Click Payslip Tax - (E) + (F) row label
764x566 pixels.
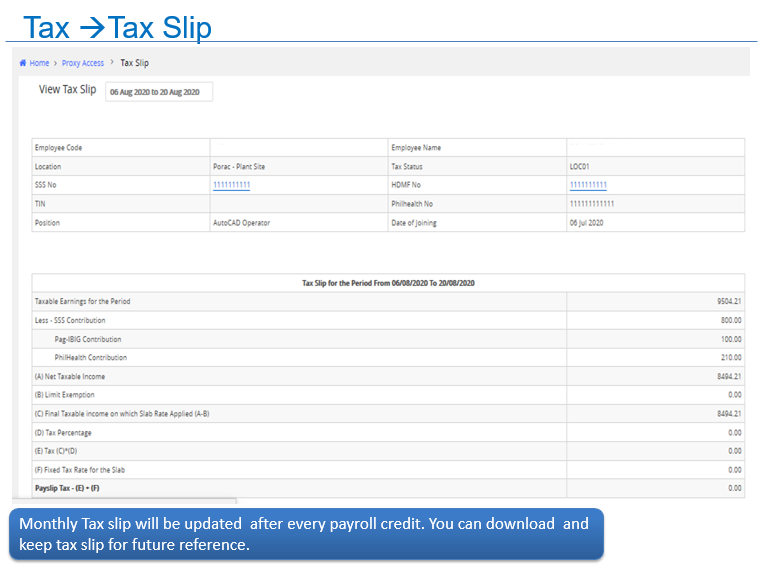pos(67,488)
